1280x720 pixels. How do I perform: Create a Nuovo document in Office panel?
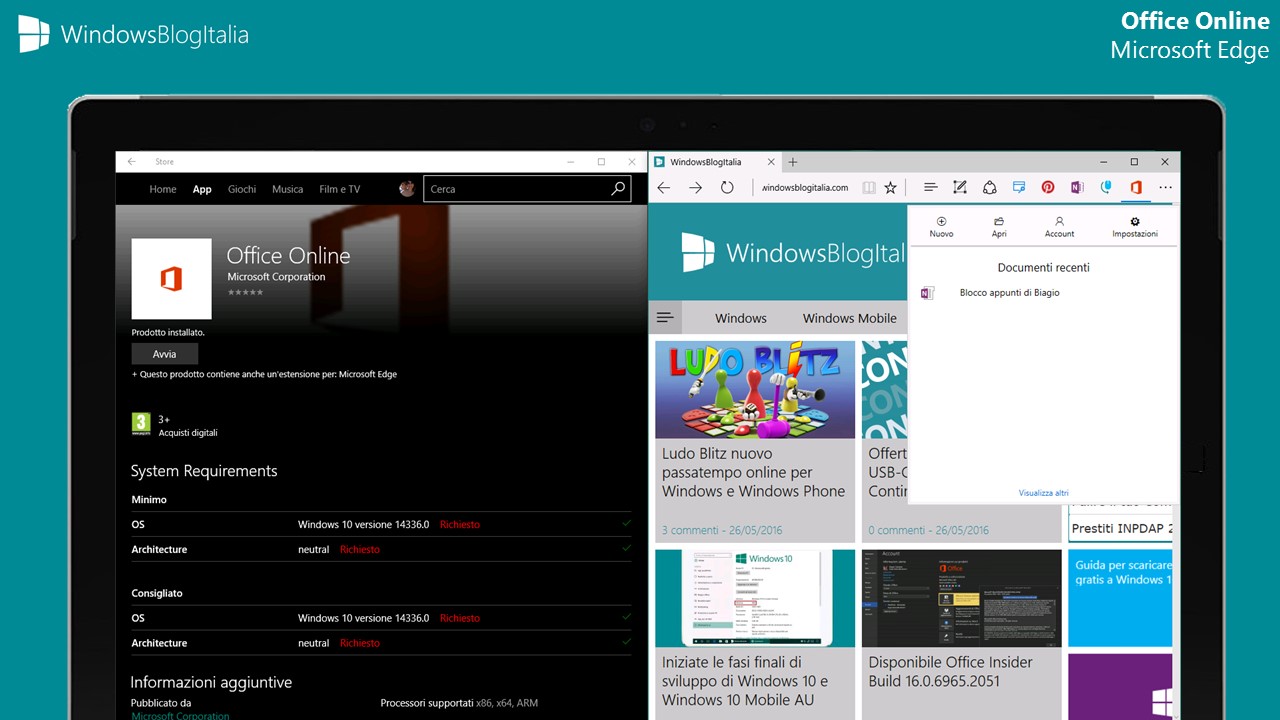(941, 227)
